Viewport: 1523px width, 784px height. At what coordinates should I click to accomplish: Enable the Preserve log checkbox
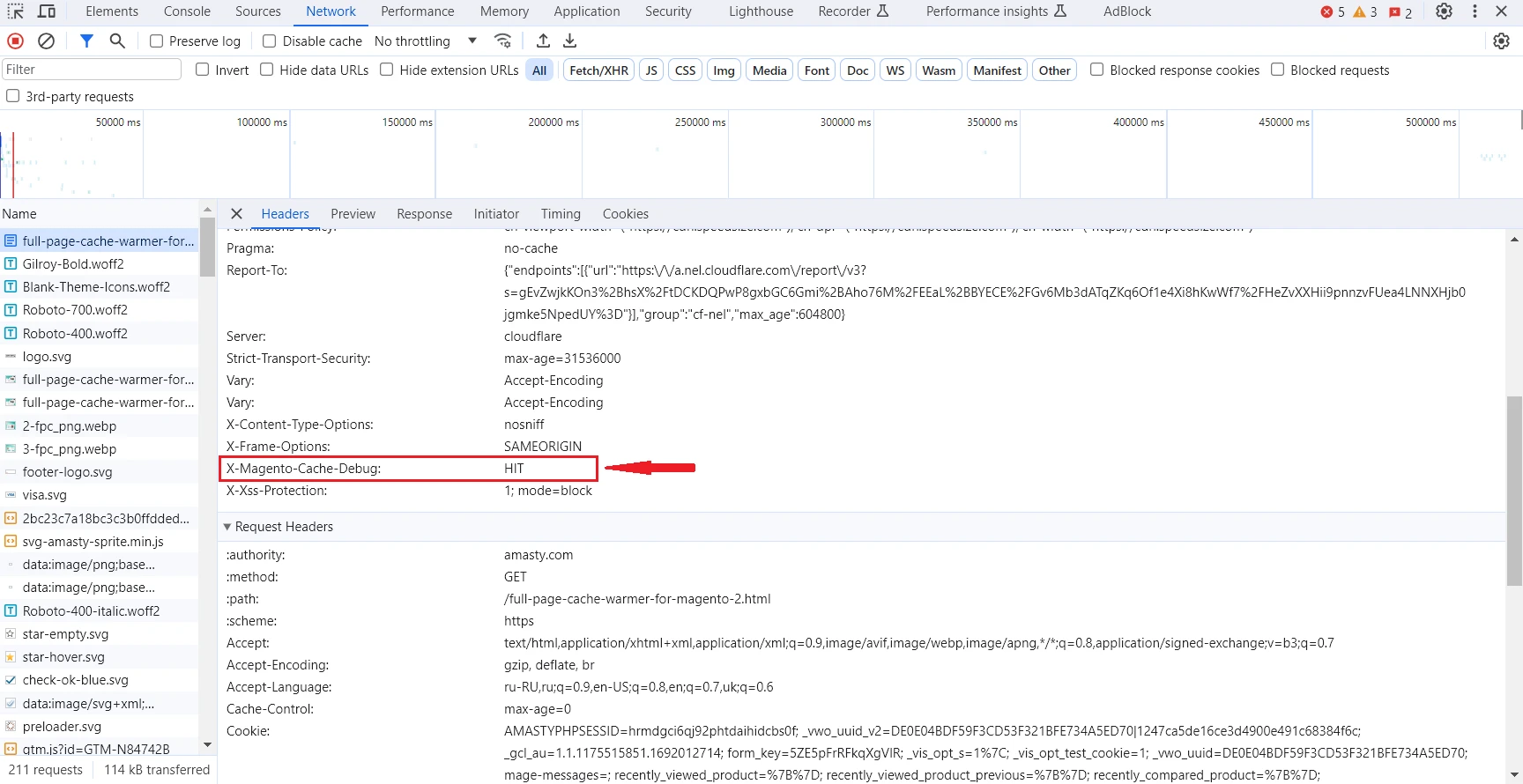157,41
